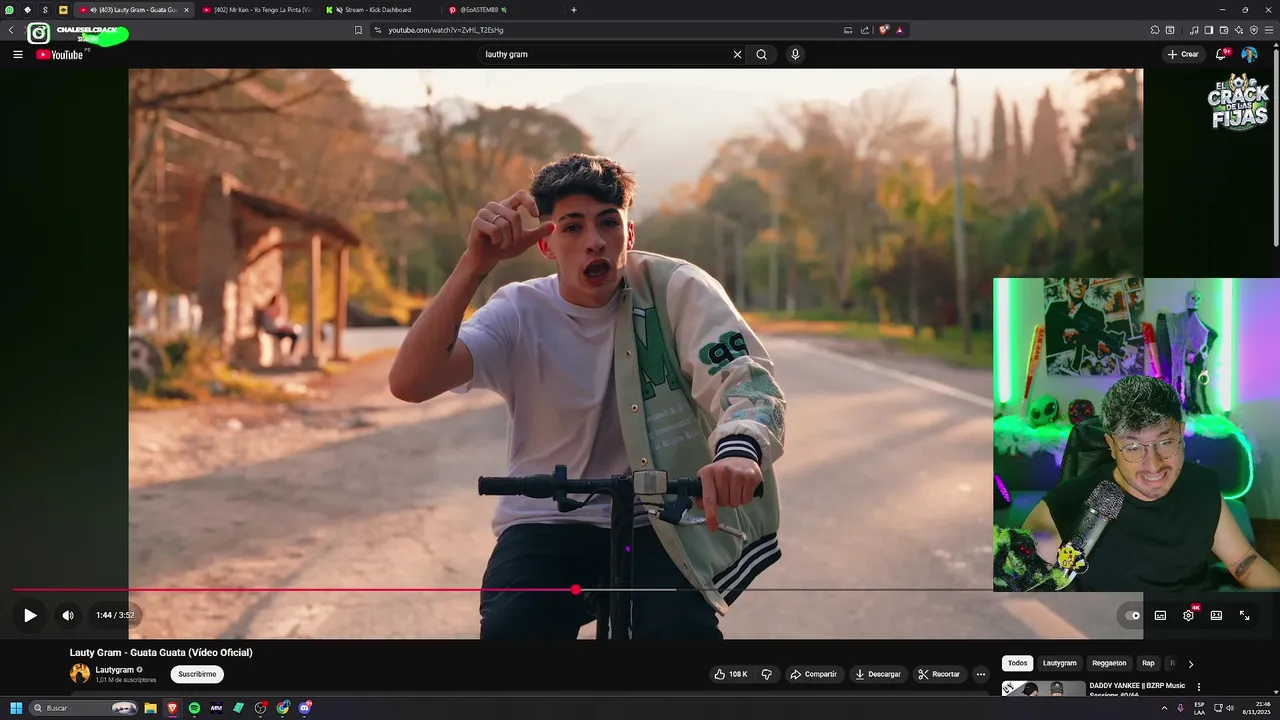
Task: Bookmark this page in the address bar
Action: [358, 30]
